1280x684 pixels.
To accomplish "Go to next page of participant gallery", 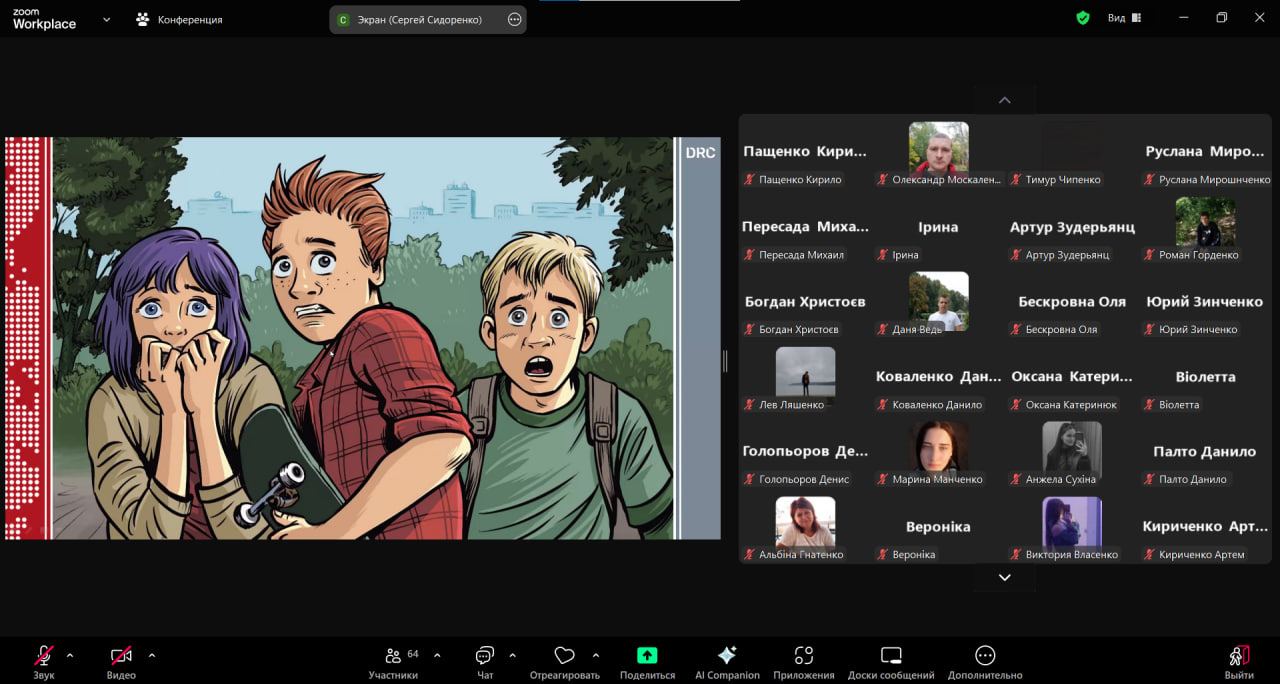I will 1005,577.
